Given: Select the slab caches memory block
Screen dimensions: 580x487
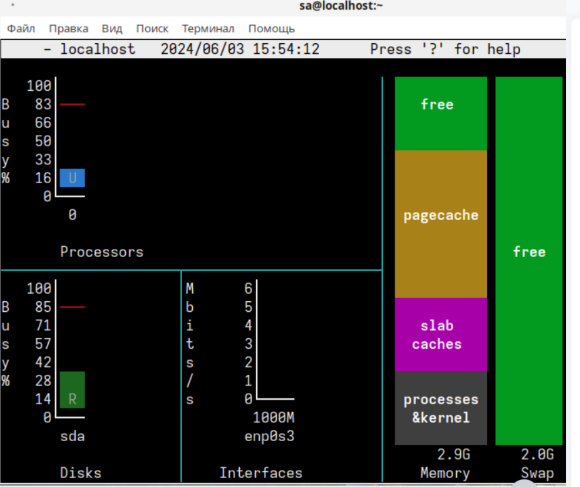Looking at the screenshot, I should point(441,335).
